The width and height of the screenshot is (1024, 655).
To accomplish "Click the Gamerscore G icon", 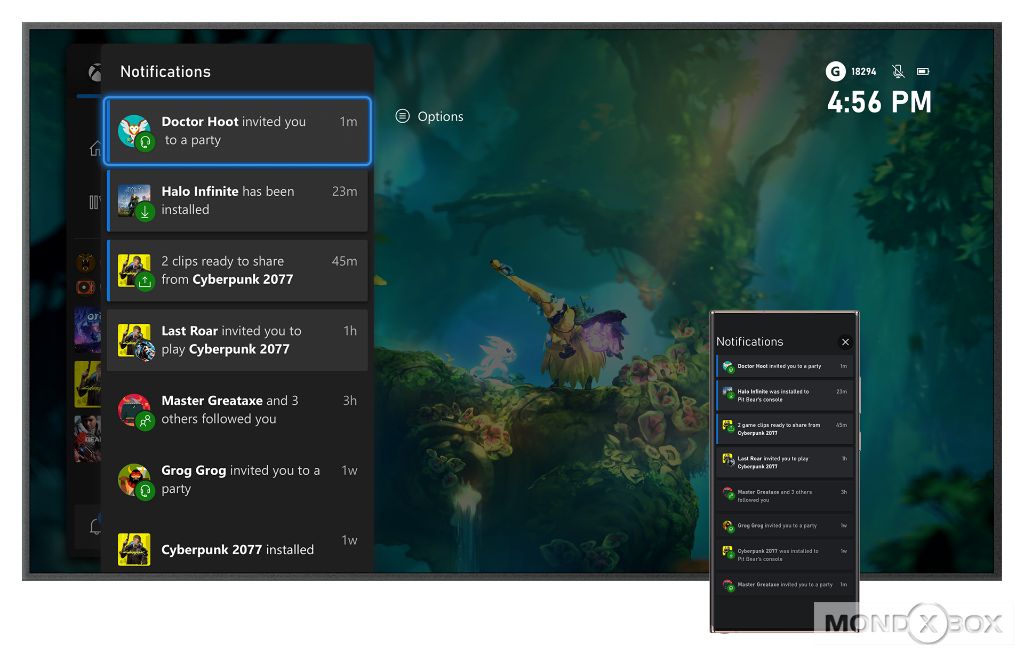I will [835, 72].
